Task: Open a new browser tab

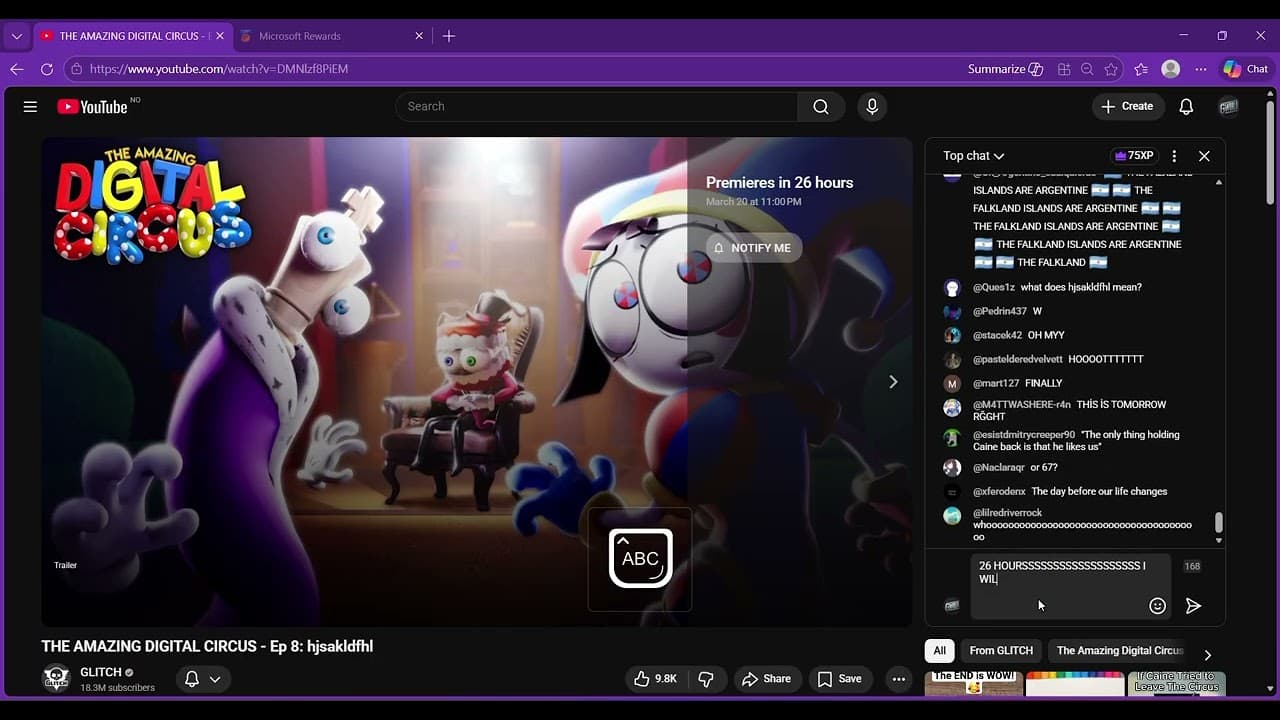Action: point(449,36)
